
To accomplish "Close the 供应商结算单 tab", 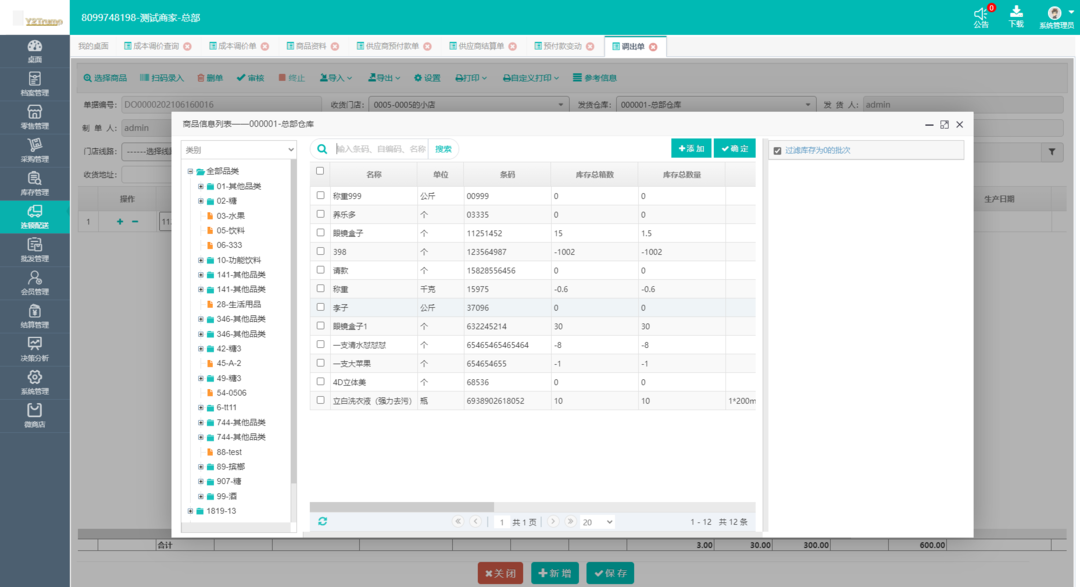I will (512, 47).
